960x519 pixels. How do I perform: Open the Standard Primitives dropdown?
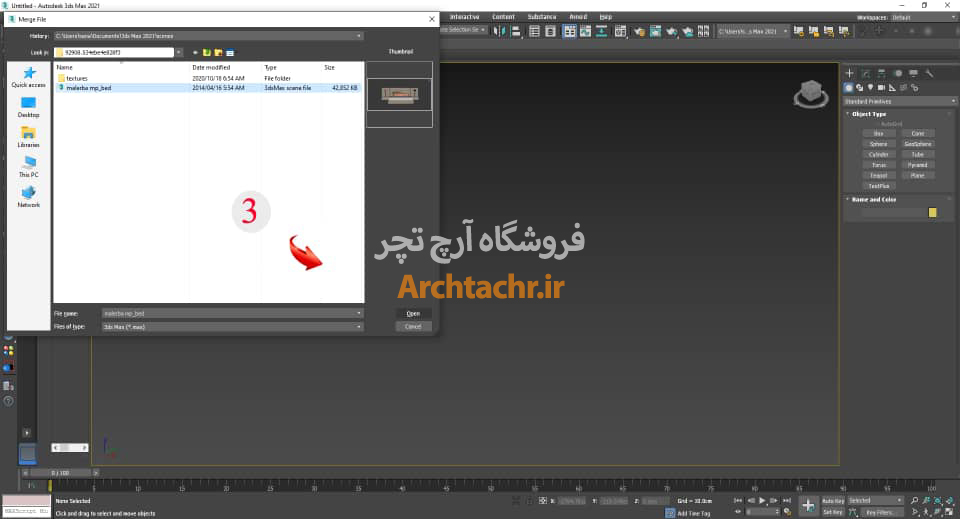(899, 102)
